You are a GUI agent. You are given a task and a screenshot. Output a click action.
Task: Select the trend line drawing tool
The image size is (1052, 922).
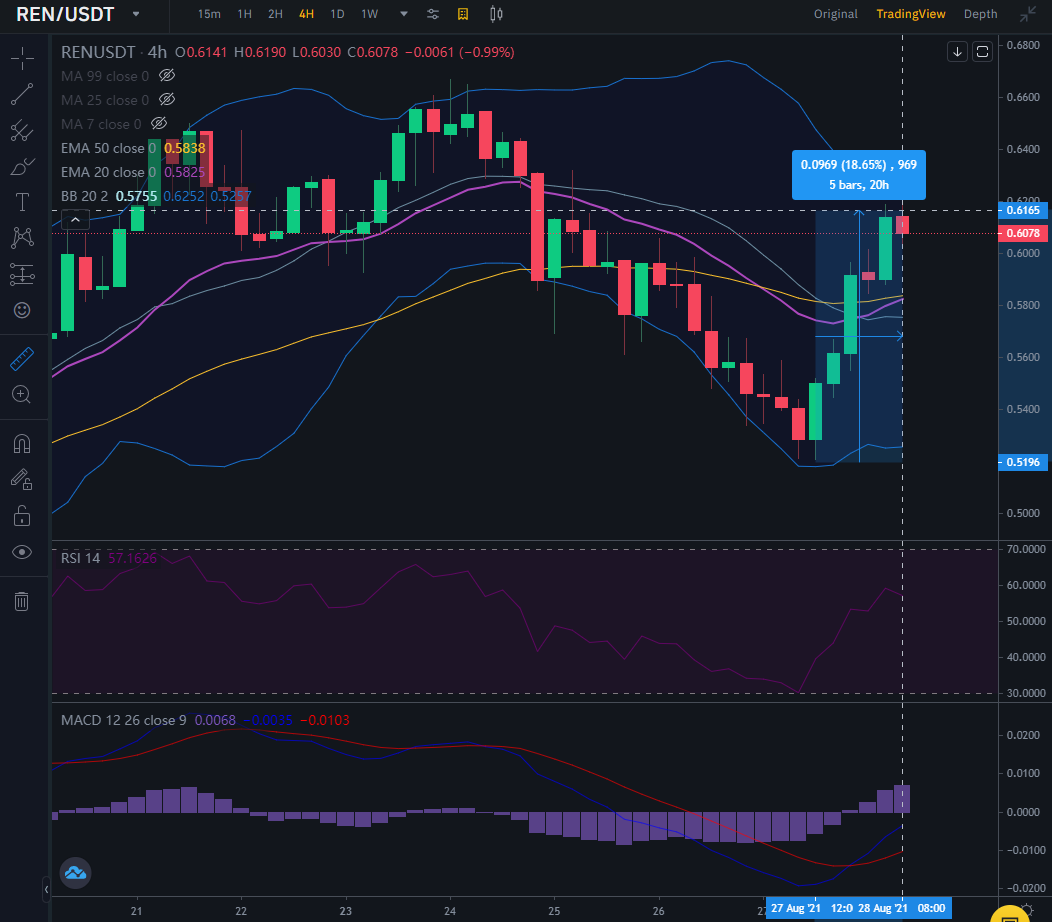coord(22,95)
